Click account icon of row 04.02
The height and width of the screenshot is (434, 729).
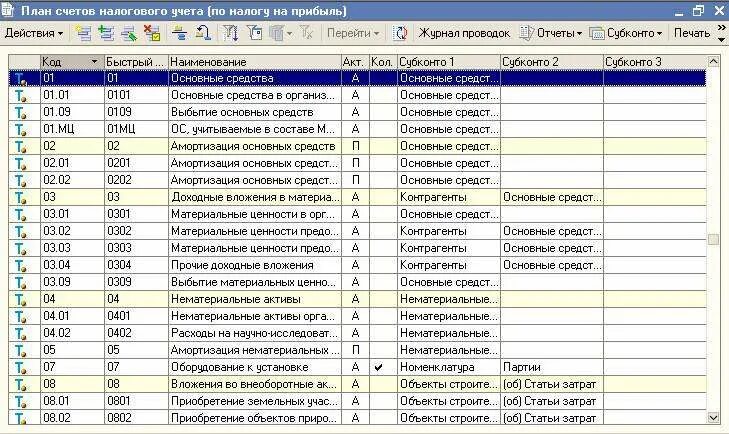point(20,334)
